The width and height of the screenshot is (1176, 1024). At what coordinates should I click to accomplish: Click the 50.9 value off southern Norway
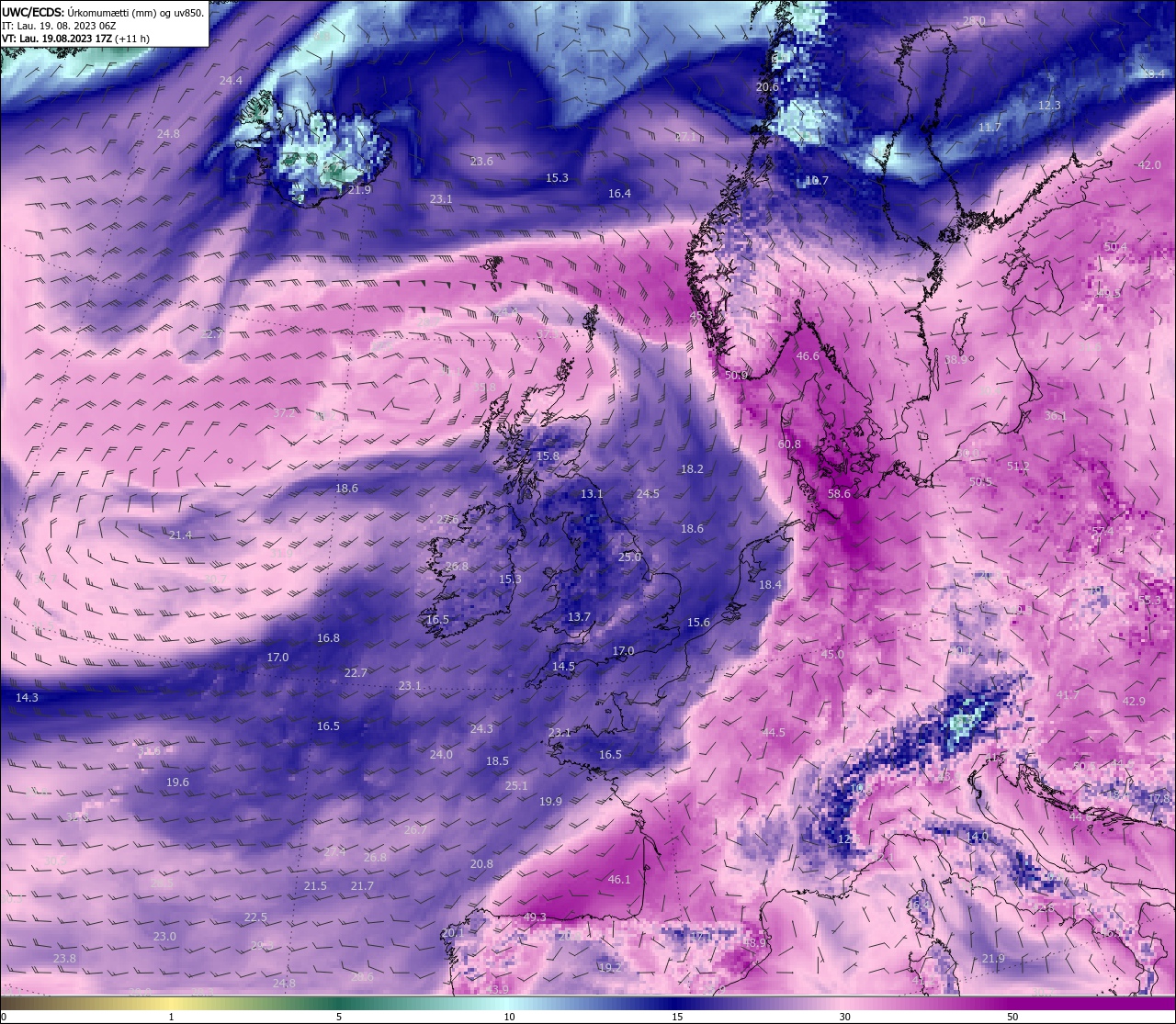tap(736, 376)
